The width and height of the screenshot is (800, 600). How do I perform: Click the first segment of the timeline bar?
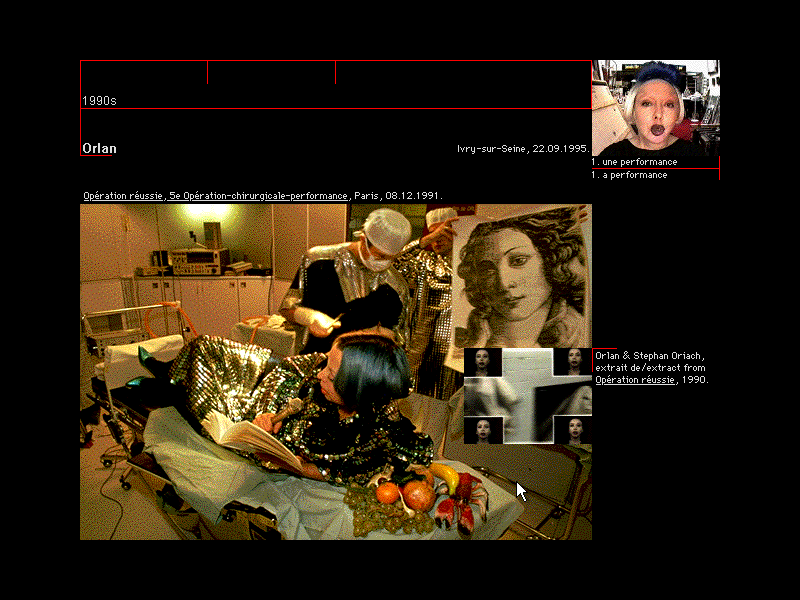pyautogui.click(x=144, y=73)
